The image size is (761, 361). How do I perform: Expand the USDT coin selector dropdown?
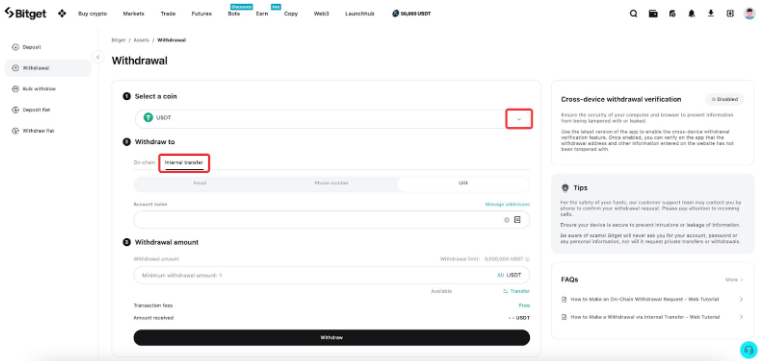point(519,119)
